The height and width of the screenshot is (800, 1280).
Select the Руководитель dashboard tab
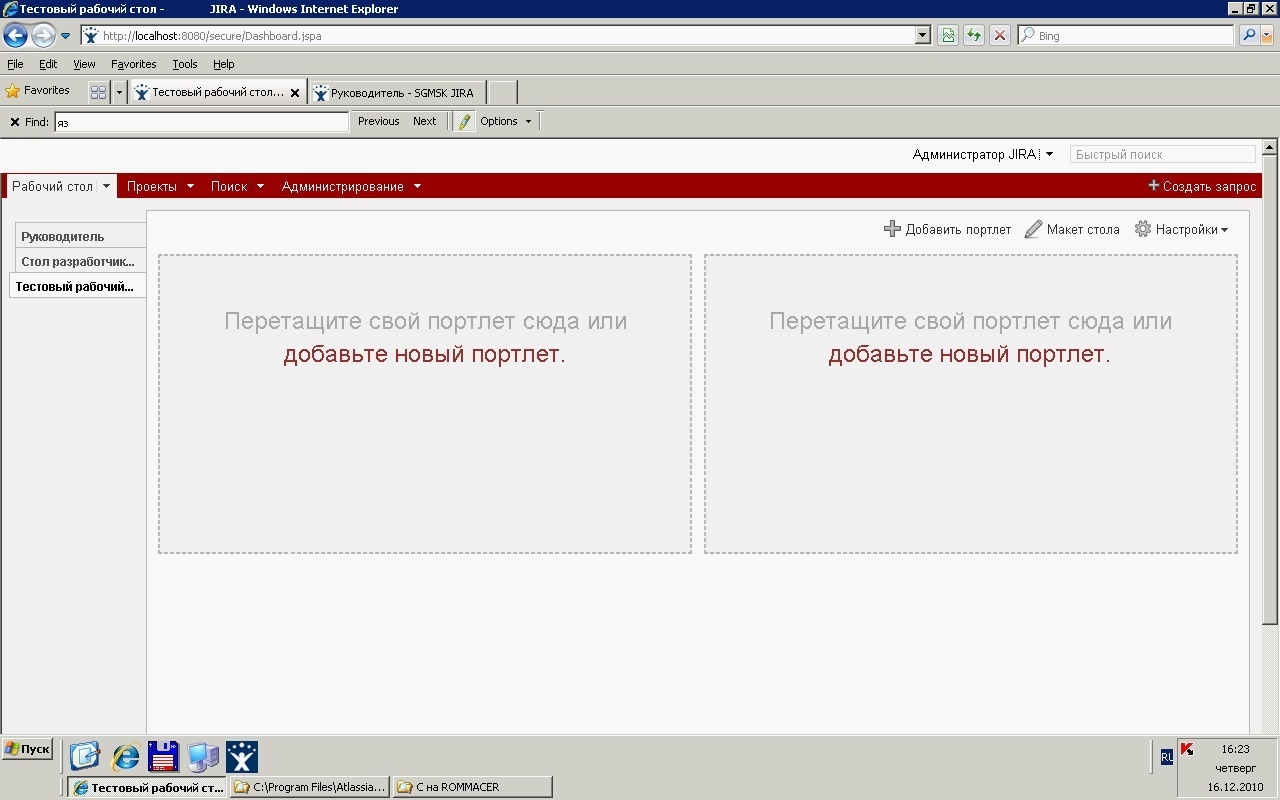(x=81, y=237)
